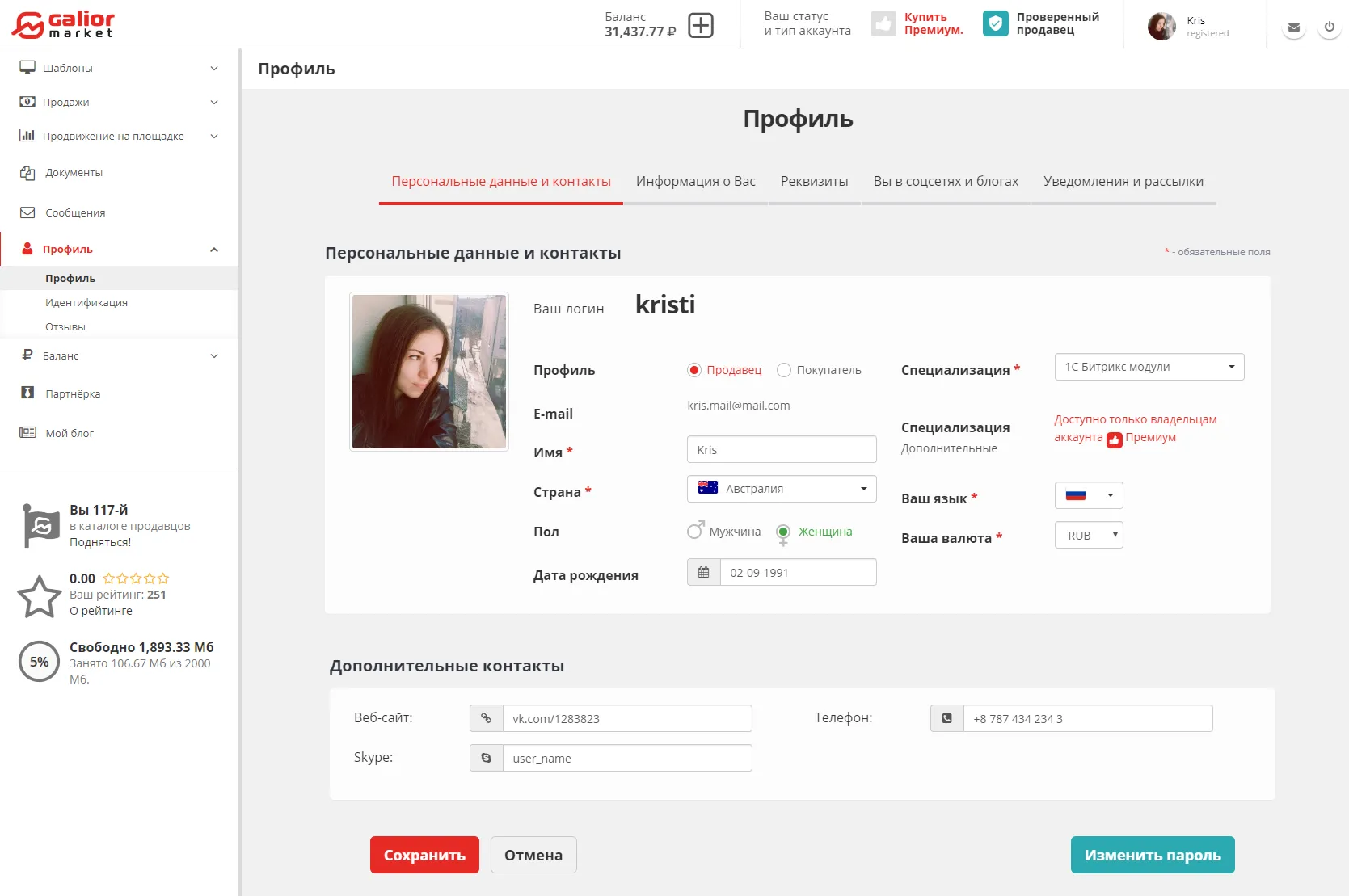
Task: Click the Сохранить button
Action: [x=424, y=855]
